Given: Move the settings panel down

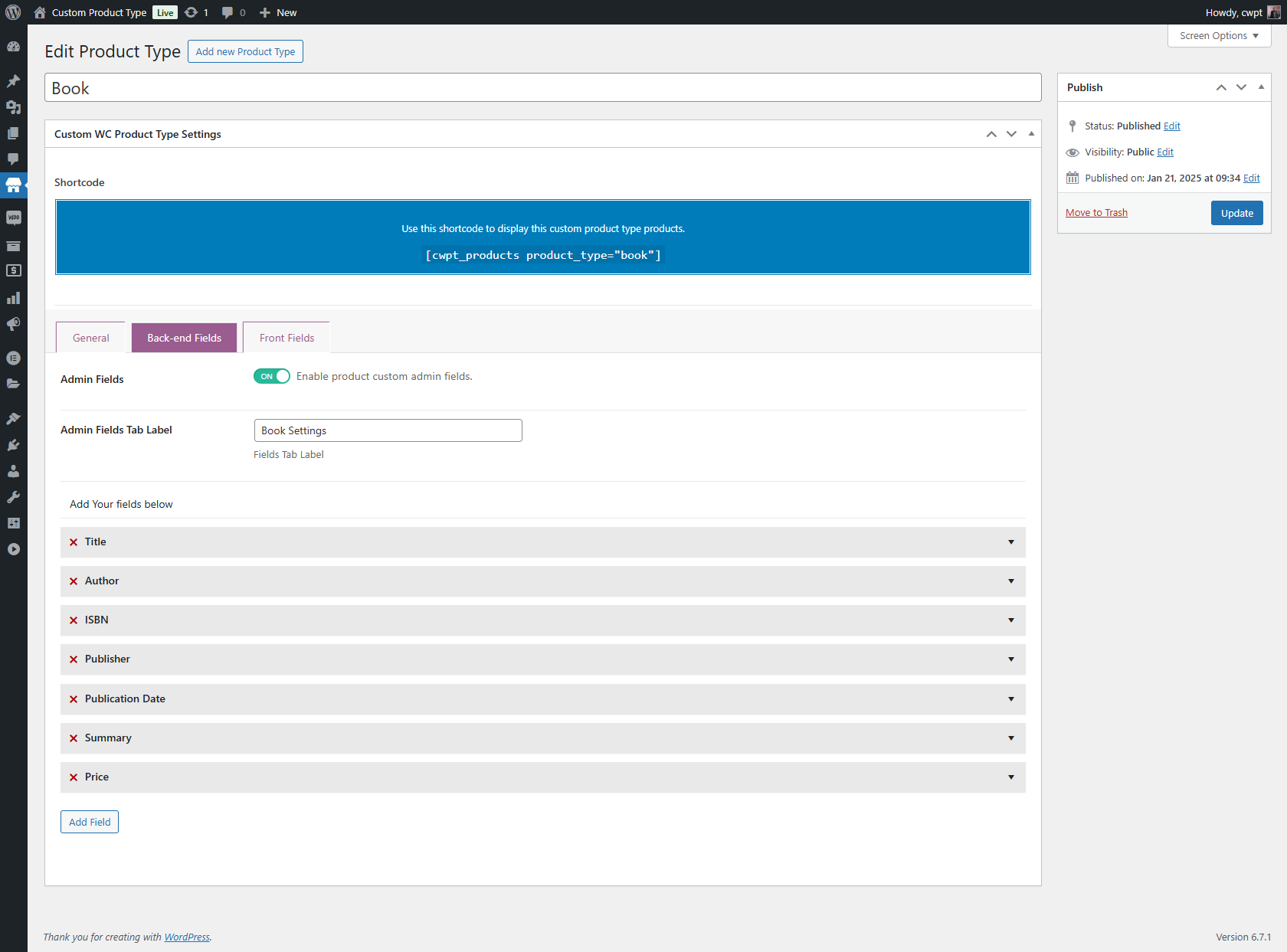Looking at the screenshot, I should point(1011,134).
